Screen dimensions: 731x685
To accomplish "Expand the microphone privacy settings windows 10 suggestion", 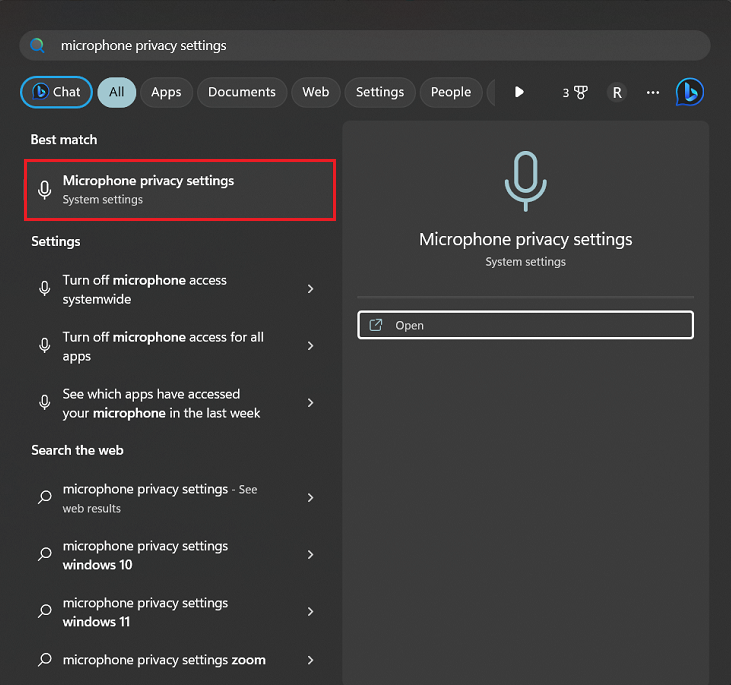I will point(310,555).
